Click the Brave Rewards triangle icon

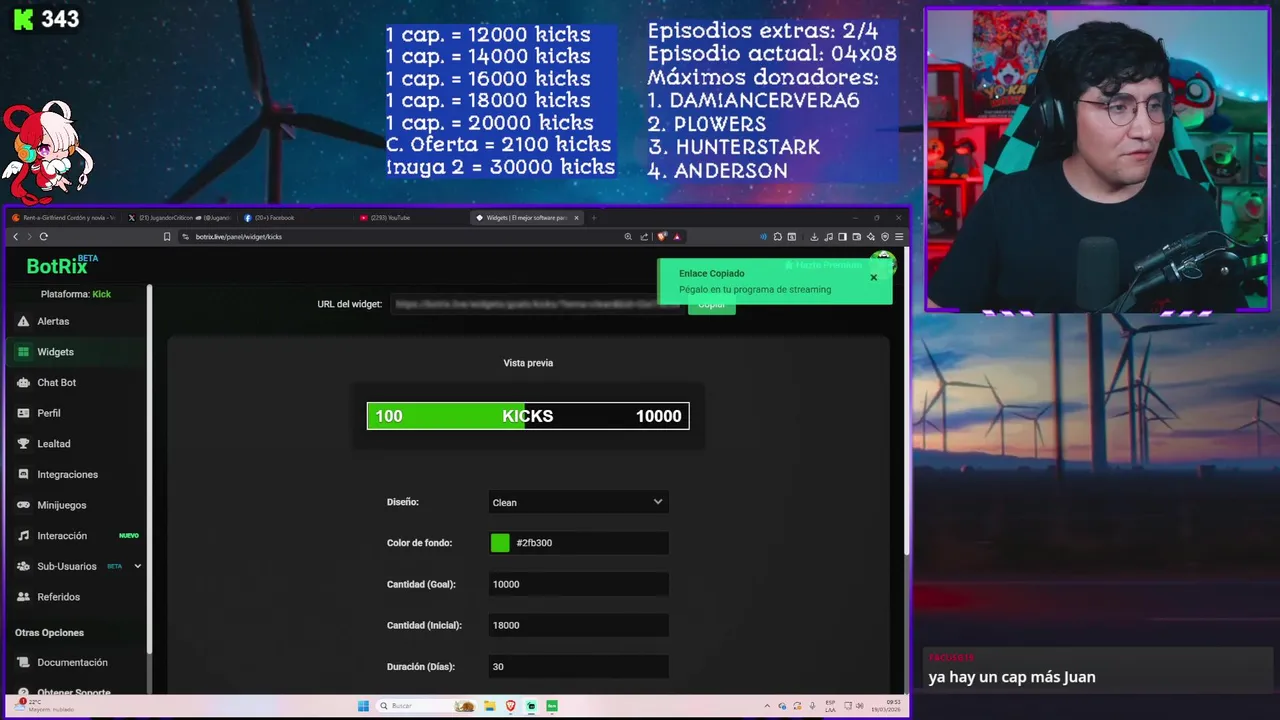(677, 236)
